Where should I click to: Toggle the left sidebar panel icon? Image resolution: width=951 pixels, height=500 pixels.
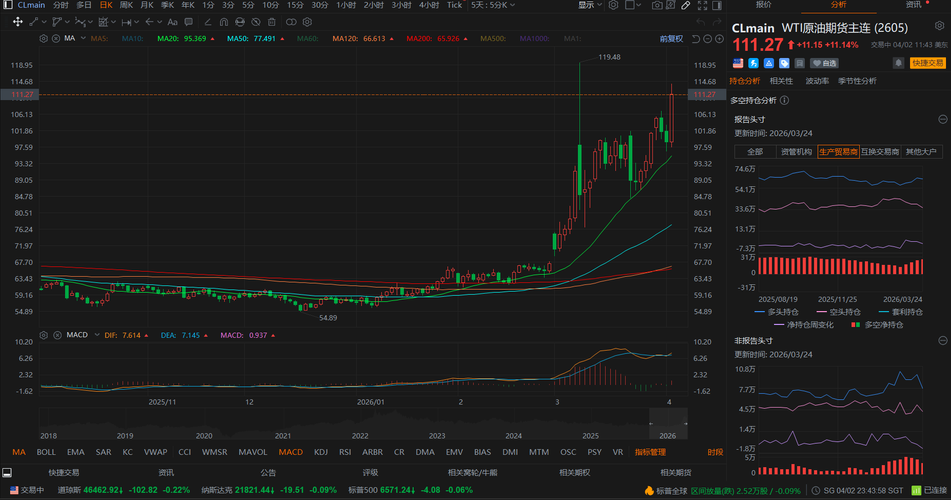[x=8, y=5]
